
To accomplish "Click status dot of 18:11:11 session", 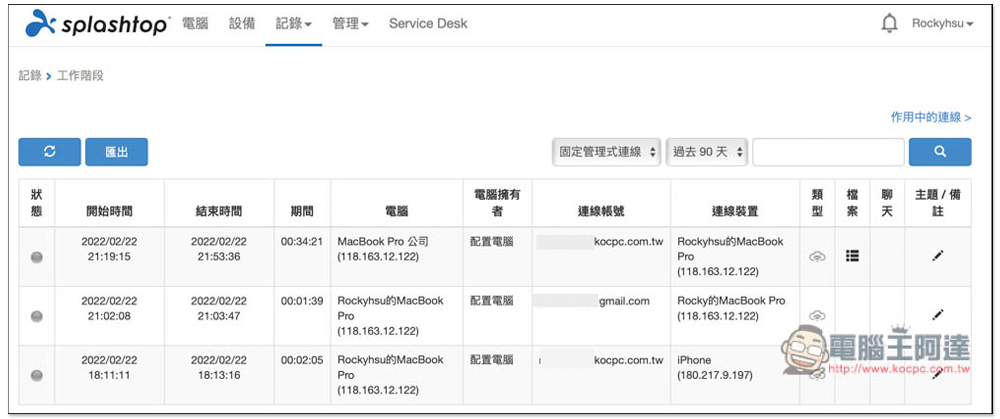I will pyautogui.click(x=37, y=375).
